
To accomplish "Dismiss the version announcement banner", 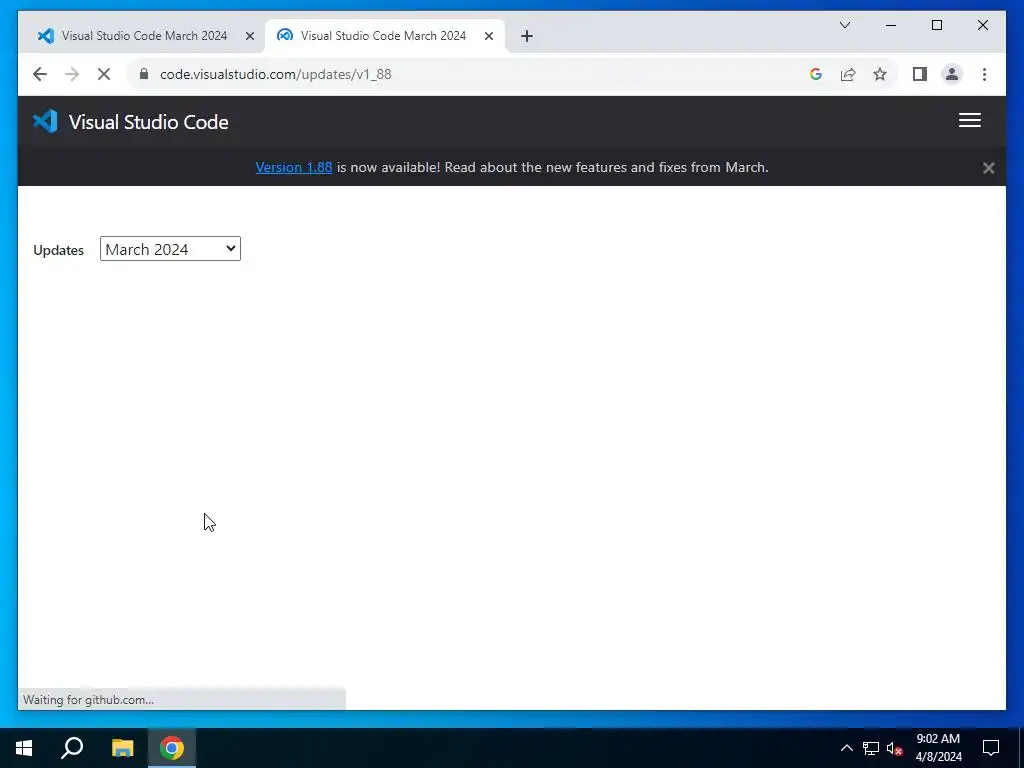I will [989, 168].
